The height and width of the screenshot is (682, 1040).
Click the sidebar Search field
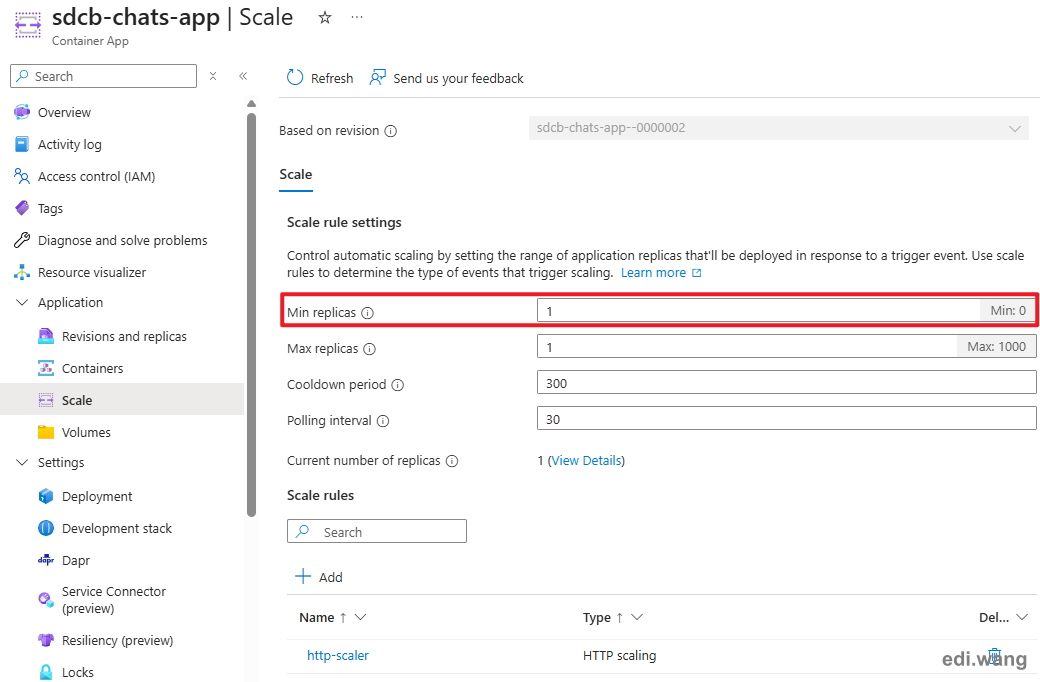103,76
